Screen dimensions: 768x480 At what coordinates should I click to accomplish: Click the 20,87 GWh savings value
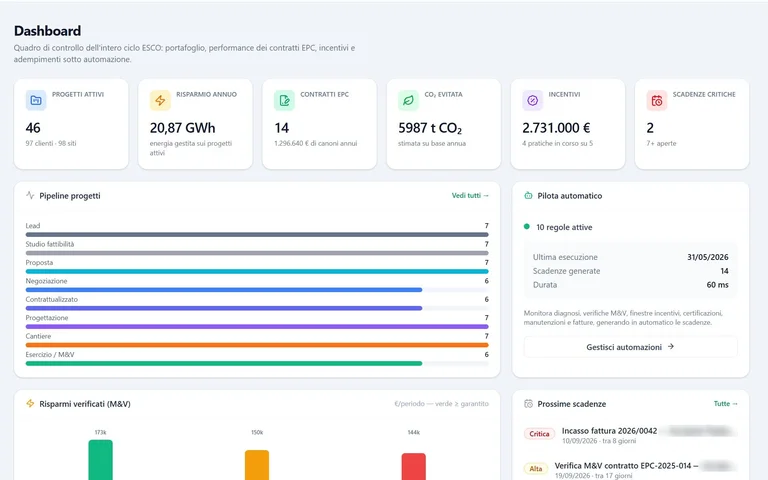[x=182, y=128]
